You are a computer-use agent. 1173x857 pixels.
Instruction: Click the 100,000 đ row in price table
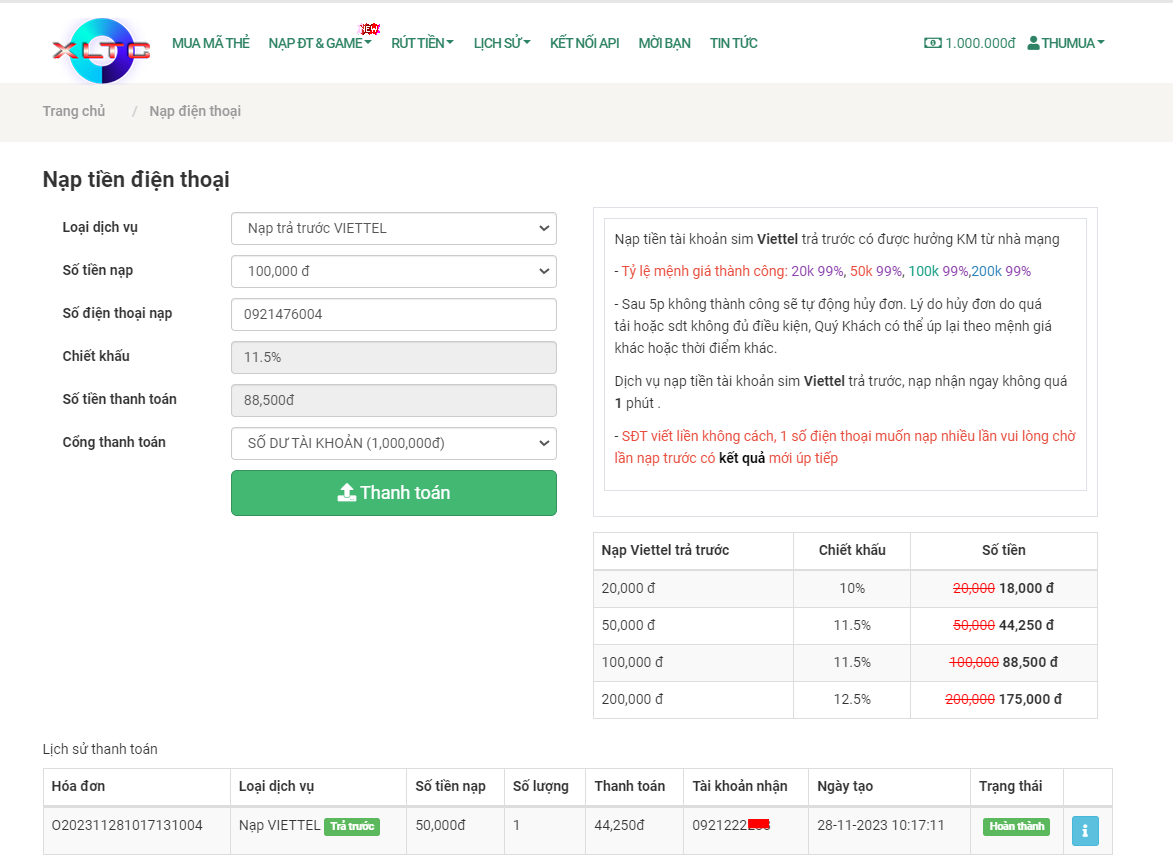(845, 663)
